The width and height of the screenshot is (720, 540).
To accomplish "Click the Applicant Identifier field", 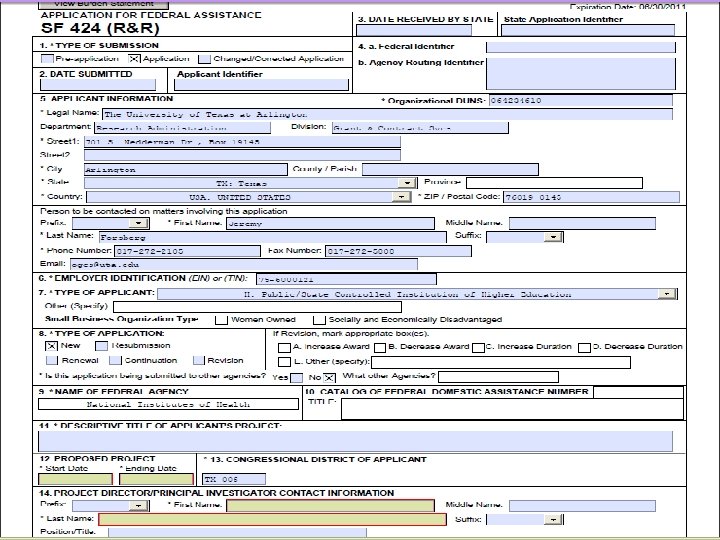I will 261,85.
